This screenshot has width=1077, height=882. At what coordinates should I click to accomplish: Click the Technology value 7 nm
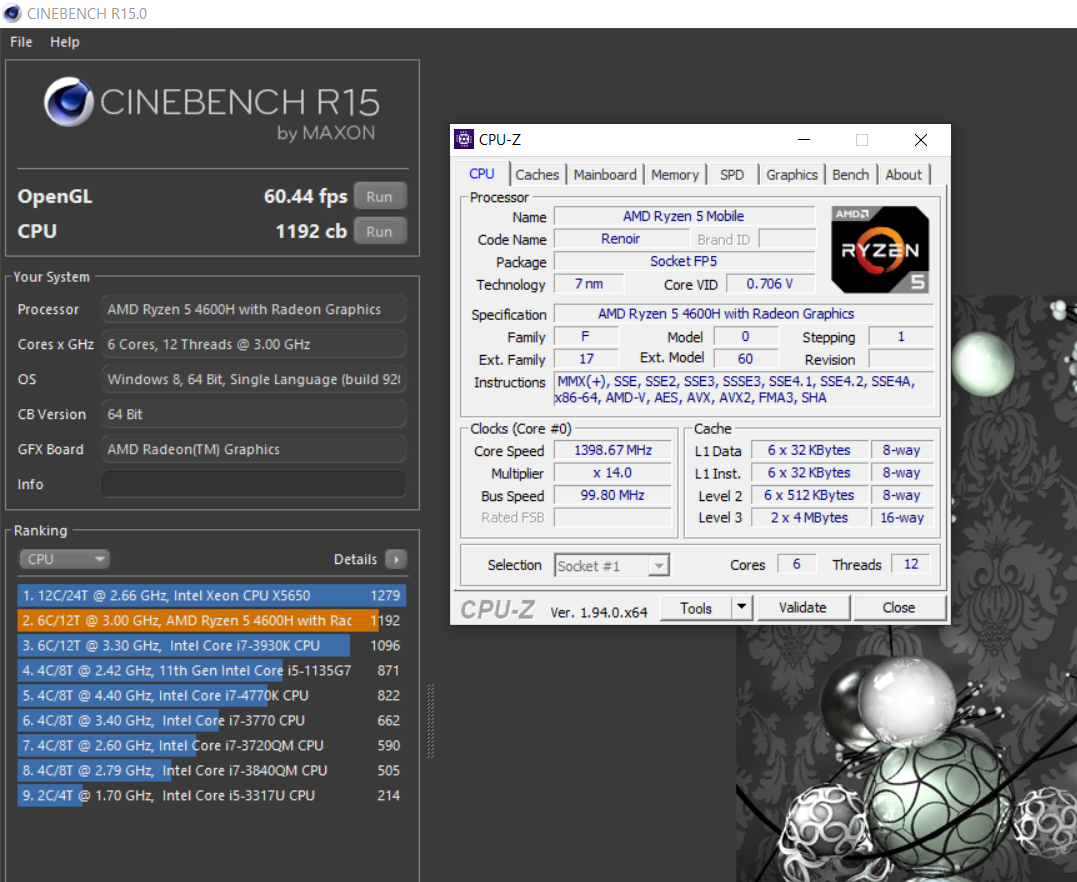(x=589, y=284)
